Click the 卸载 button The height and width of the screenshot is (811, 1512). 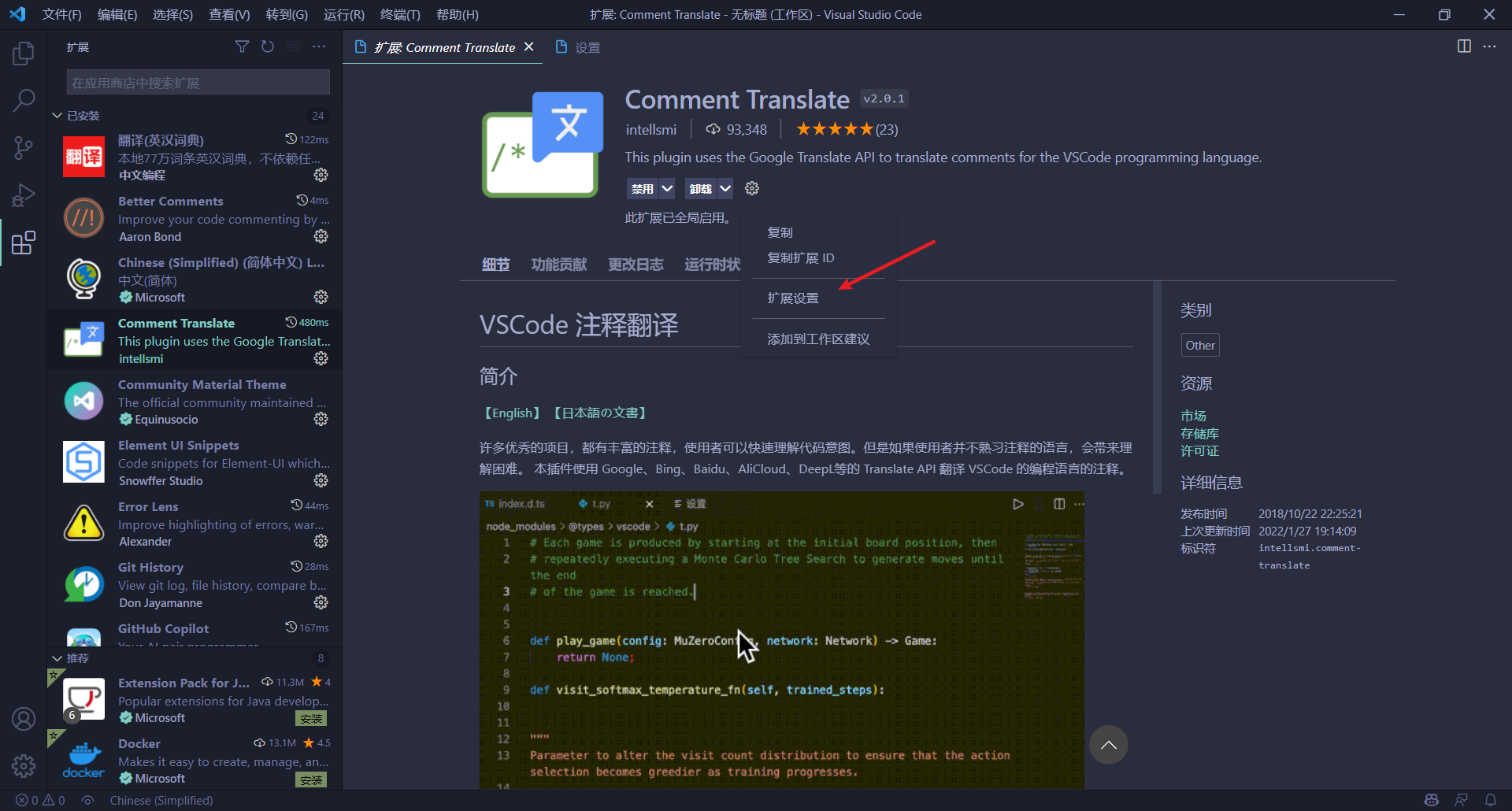(700, 188)
